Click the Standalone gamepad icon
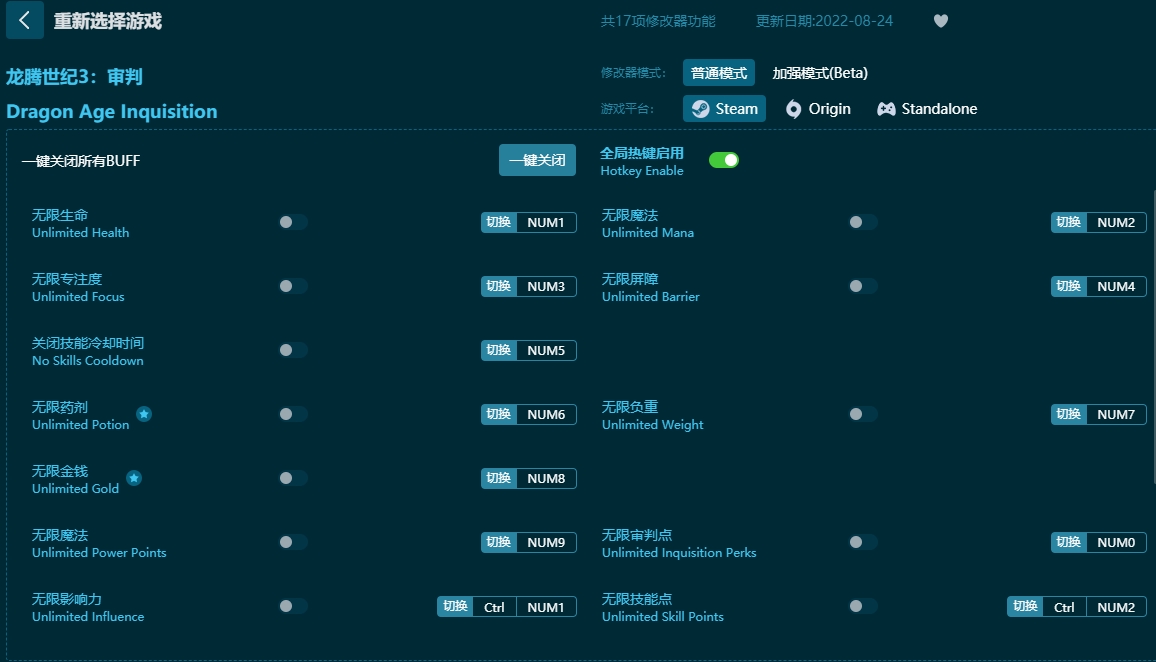Screen dimensions: 1156x662 coord(886,109)
